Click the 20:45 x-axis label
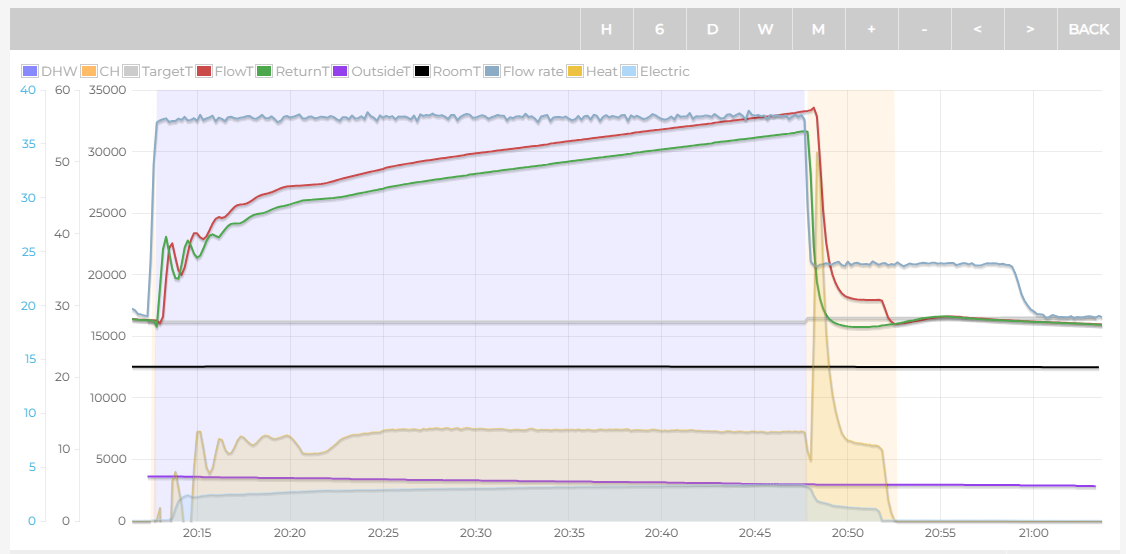 click(754, 534)
